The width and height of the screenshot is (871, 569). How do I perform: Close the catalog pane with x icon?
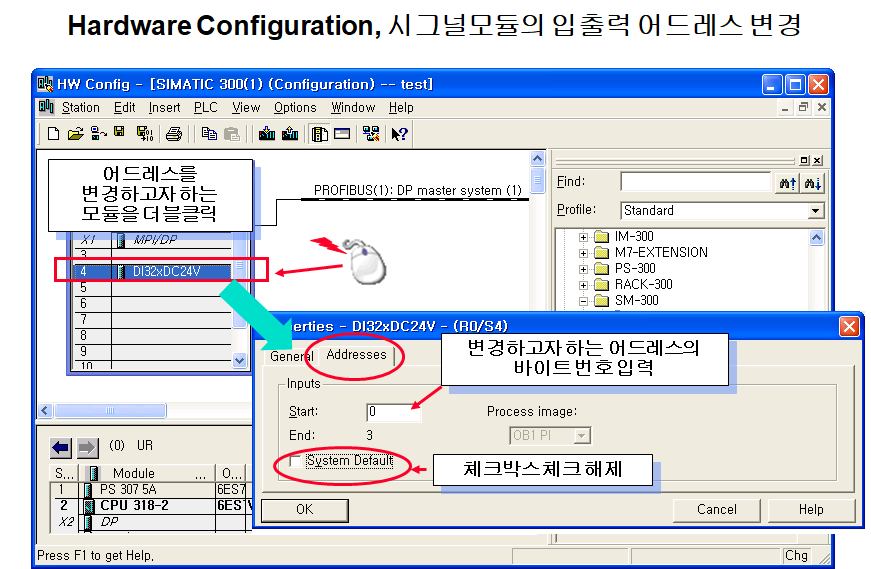[817, 161]
